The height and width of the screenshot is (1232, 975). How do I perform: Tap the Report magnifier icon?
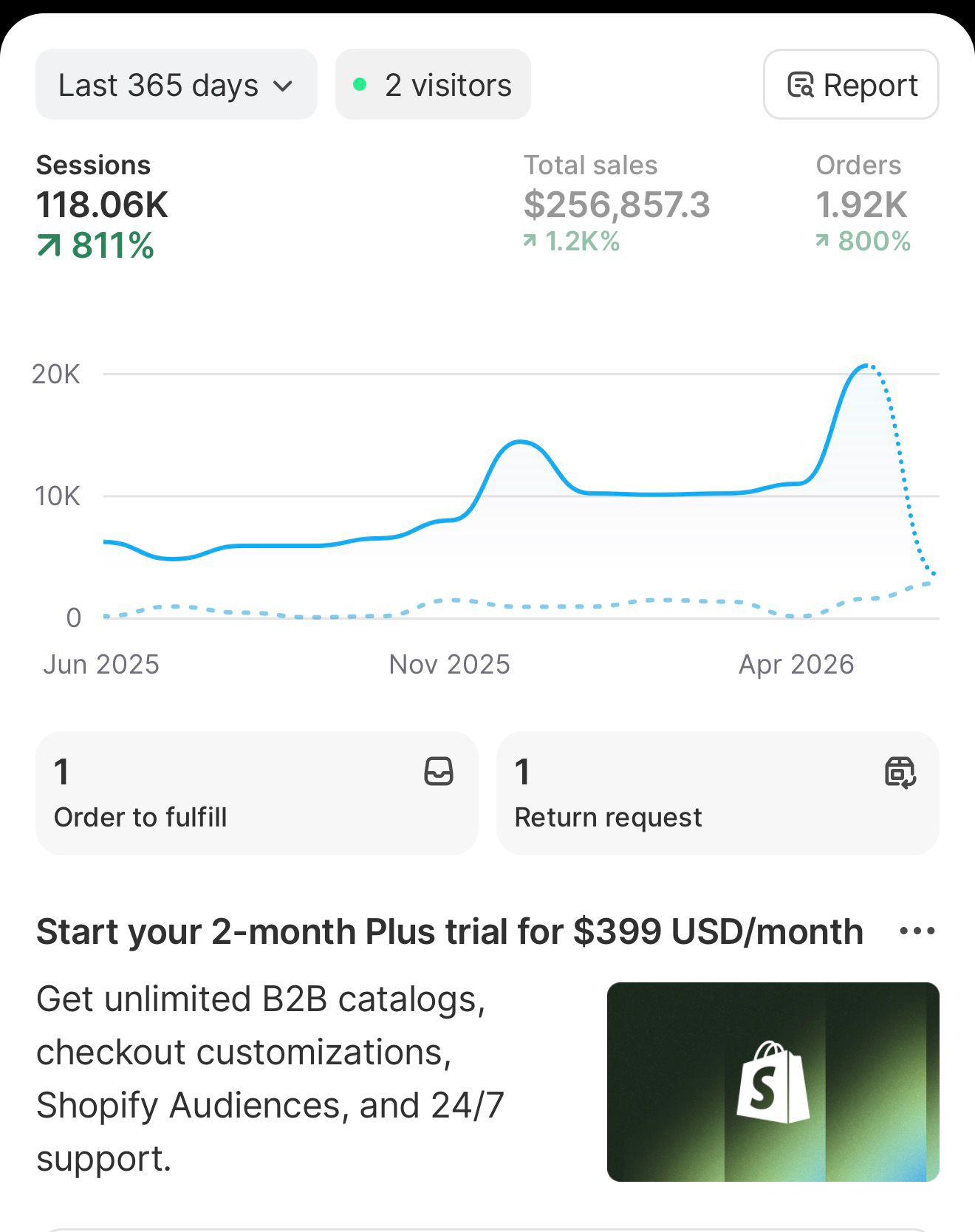[801, 86]
